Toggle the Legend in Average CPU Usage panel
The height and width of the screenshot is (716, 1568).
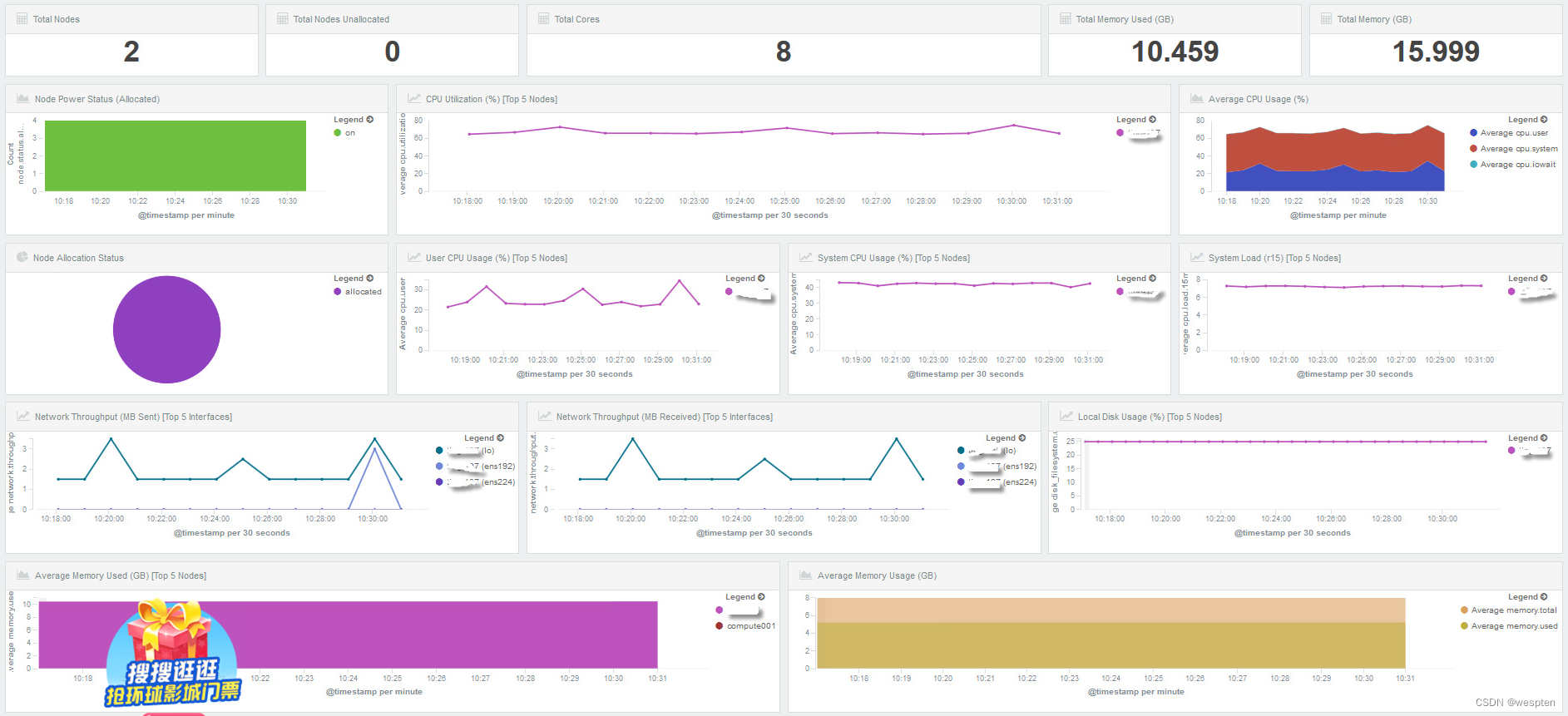coord(1528,120)
